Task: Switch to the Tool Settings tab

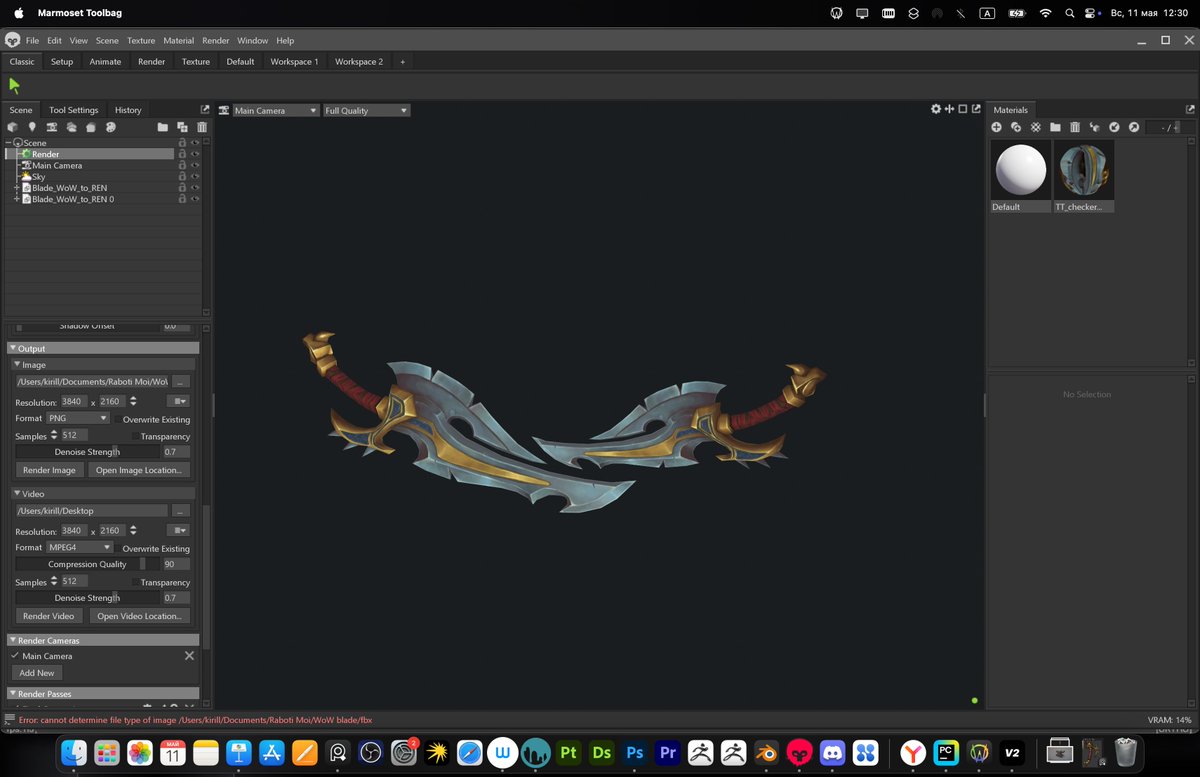Action: point(74,110)
